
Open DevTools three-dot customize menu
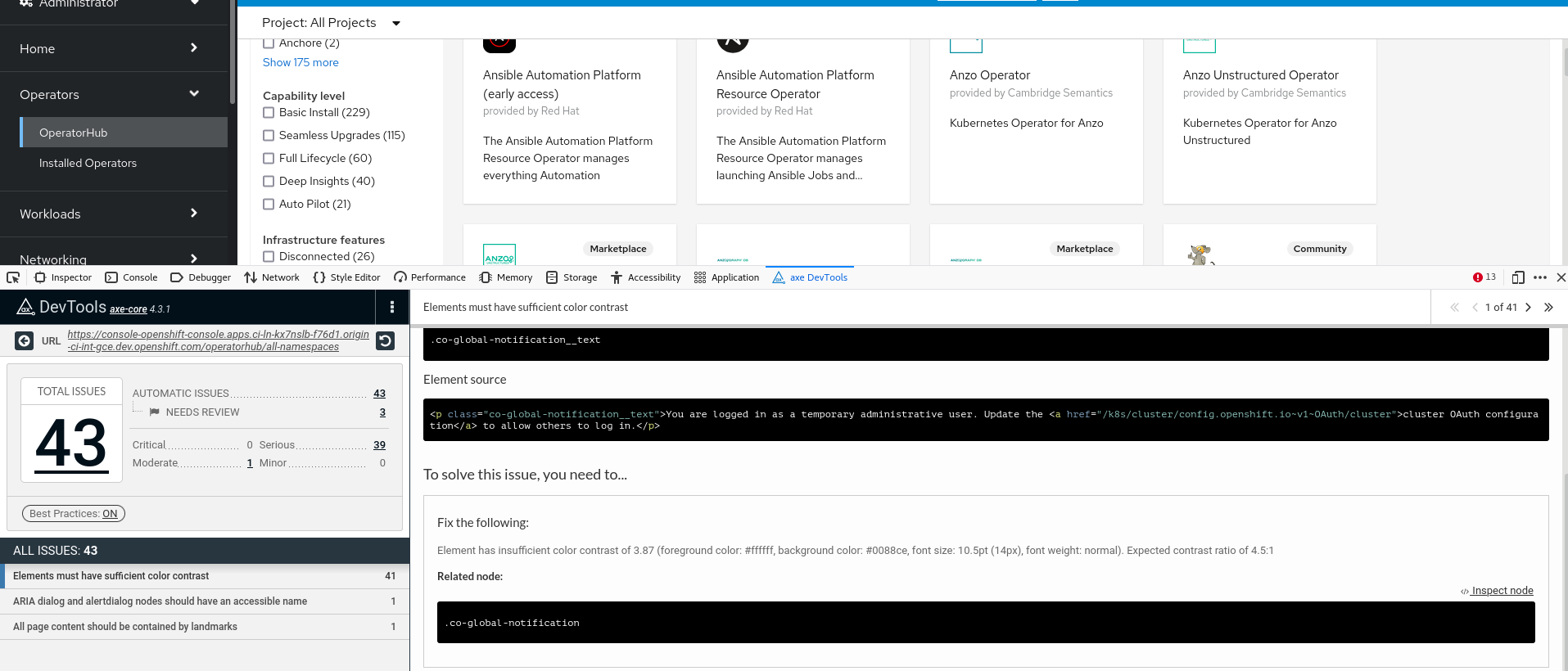coord(1540,277)
